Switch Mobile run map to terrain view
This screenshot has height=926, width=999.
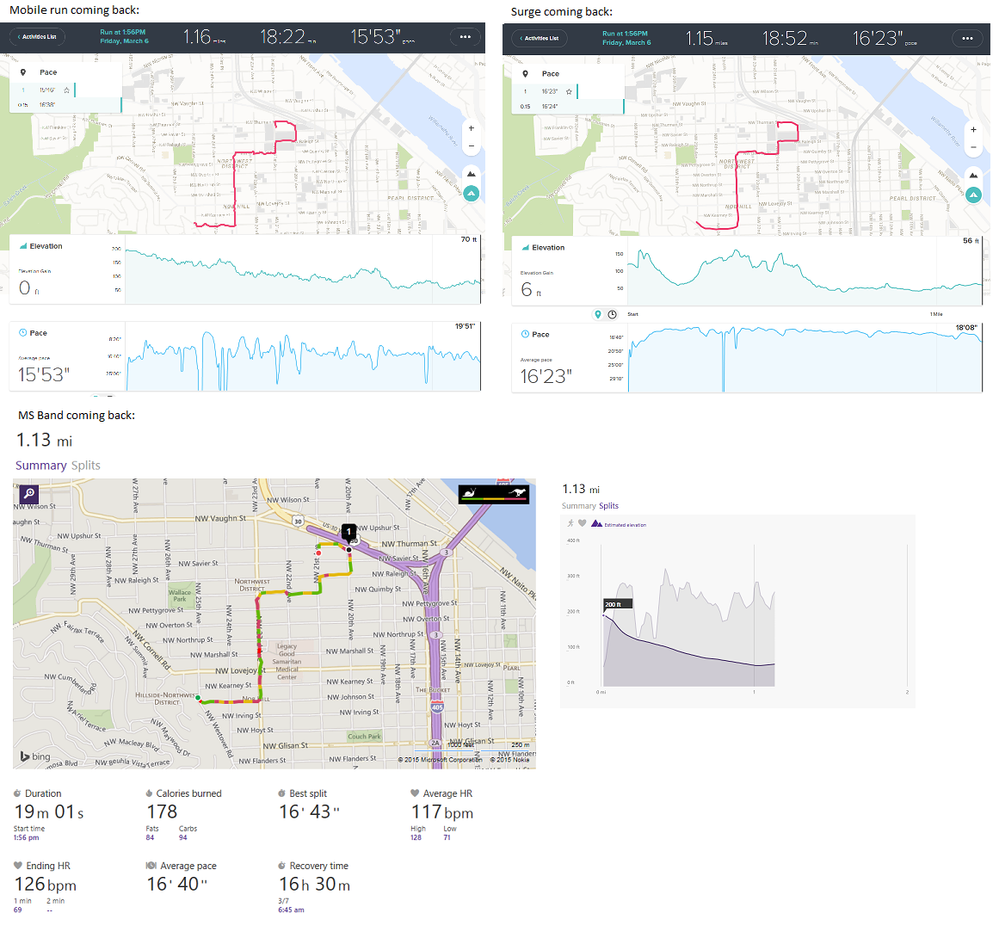tap(471, 174)
